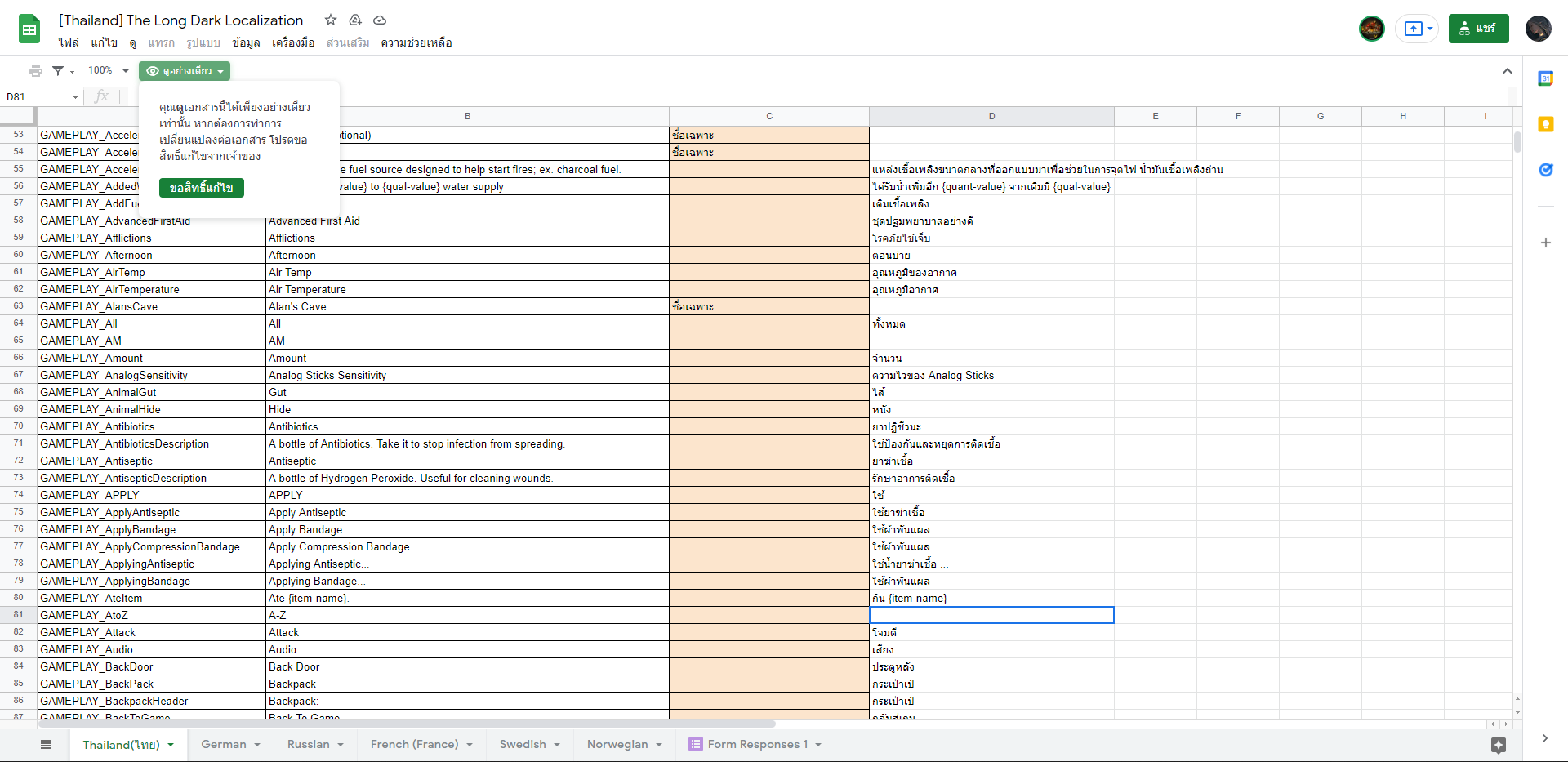The image size is (1568, 762).
Task: Open the Thailand(ไทย) tab dropdown arrow
Action: pyautogui.click(x=171, y=745)
